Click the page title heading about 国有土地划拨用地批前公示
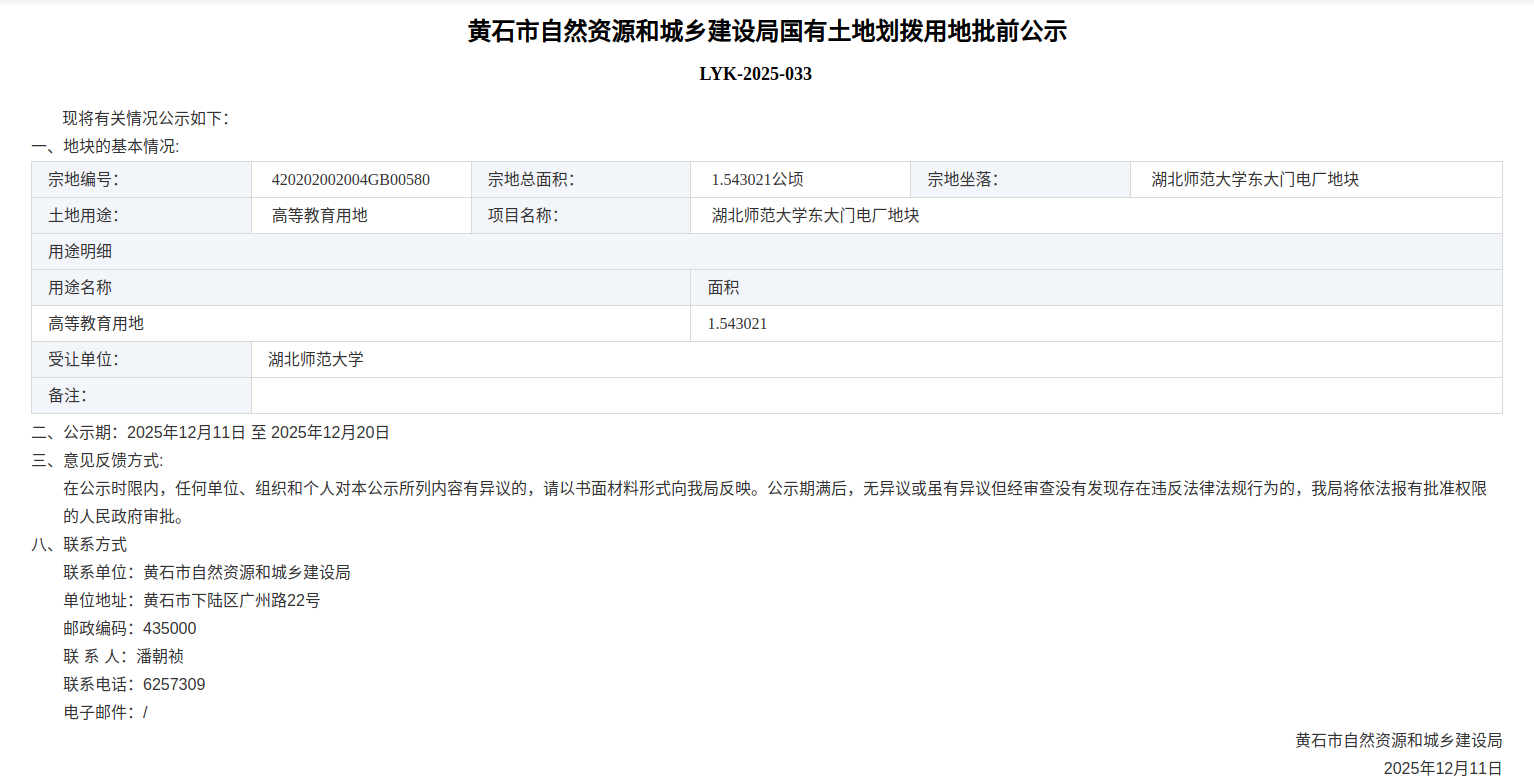The height and width of the screenshot is (779, 1534). (767, 32)
